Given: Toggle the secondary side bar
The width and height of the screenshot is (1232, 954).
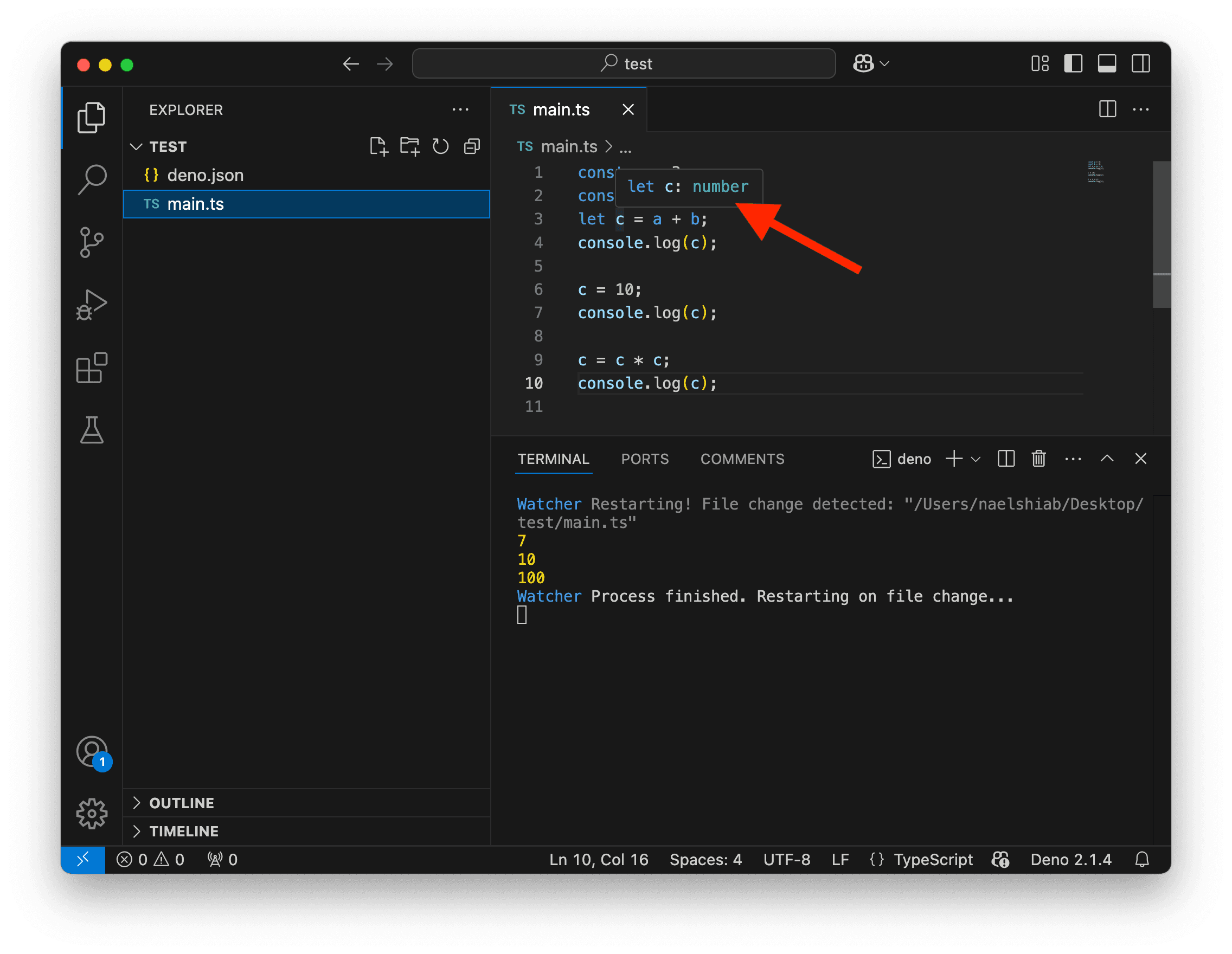Looking at the screenshot, I should [1140, 64].
